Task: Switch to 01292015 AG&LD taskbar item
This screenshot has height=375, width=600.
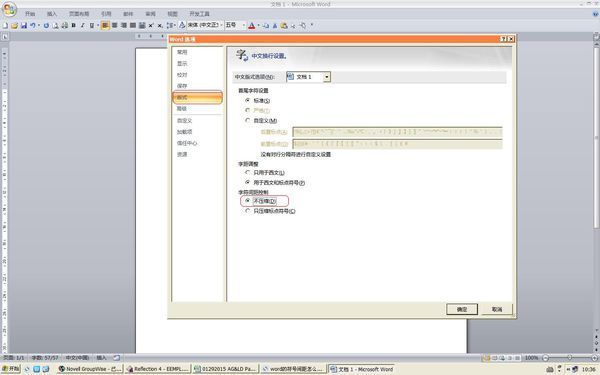Action: [225, 369]
